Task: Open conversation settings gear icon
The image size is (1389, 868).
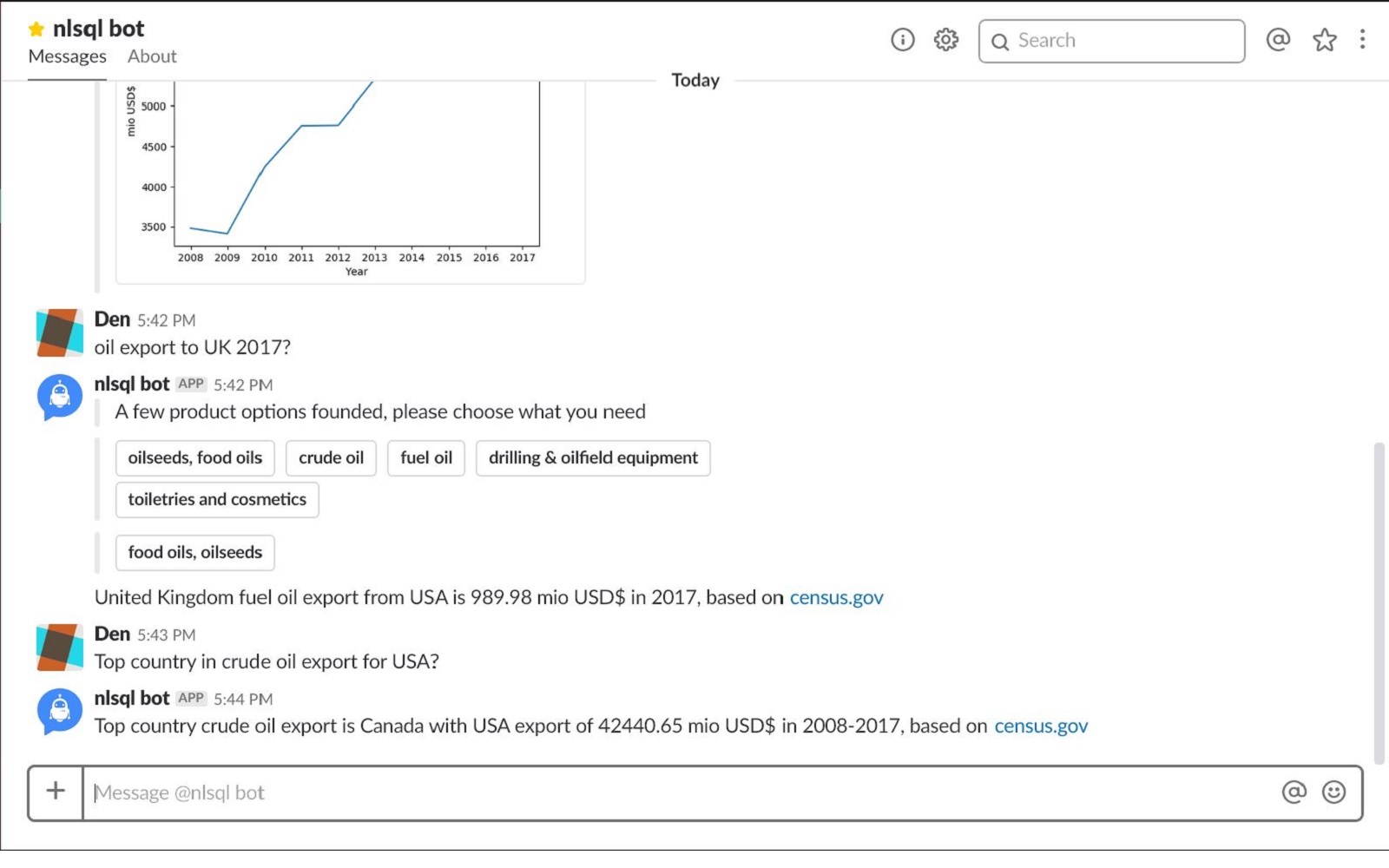Action: pos(946,40)
